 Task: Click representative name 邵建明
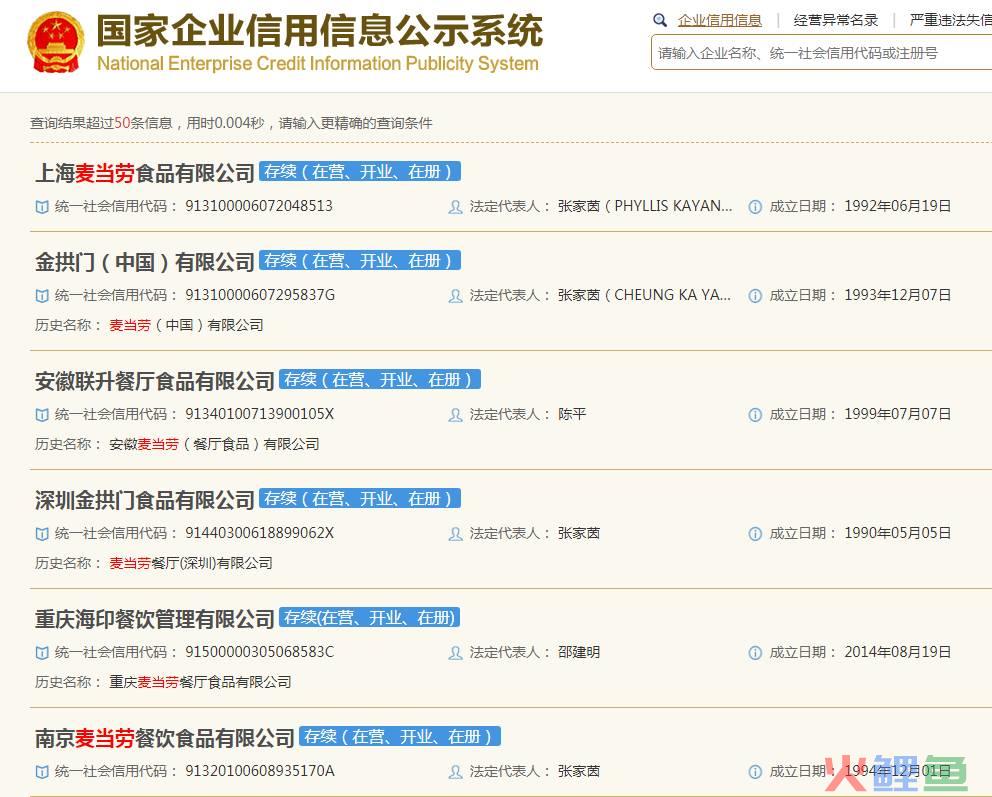point(578,652)
